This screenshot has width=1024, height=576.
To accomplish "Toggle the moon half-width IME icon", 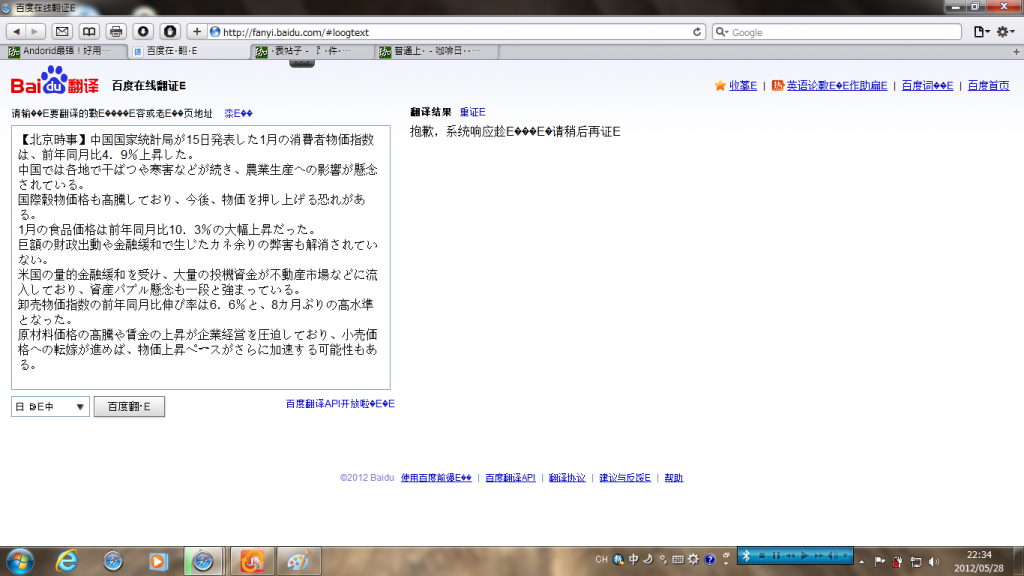I will click(x=648, y=559).
